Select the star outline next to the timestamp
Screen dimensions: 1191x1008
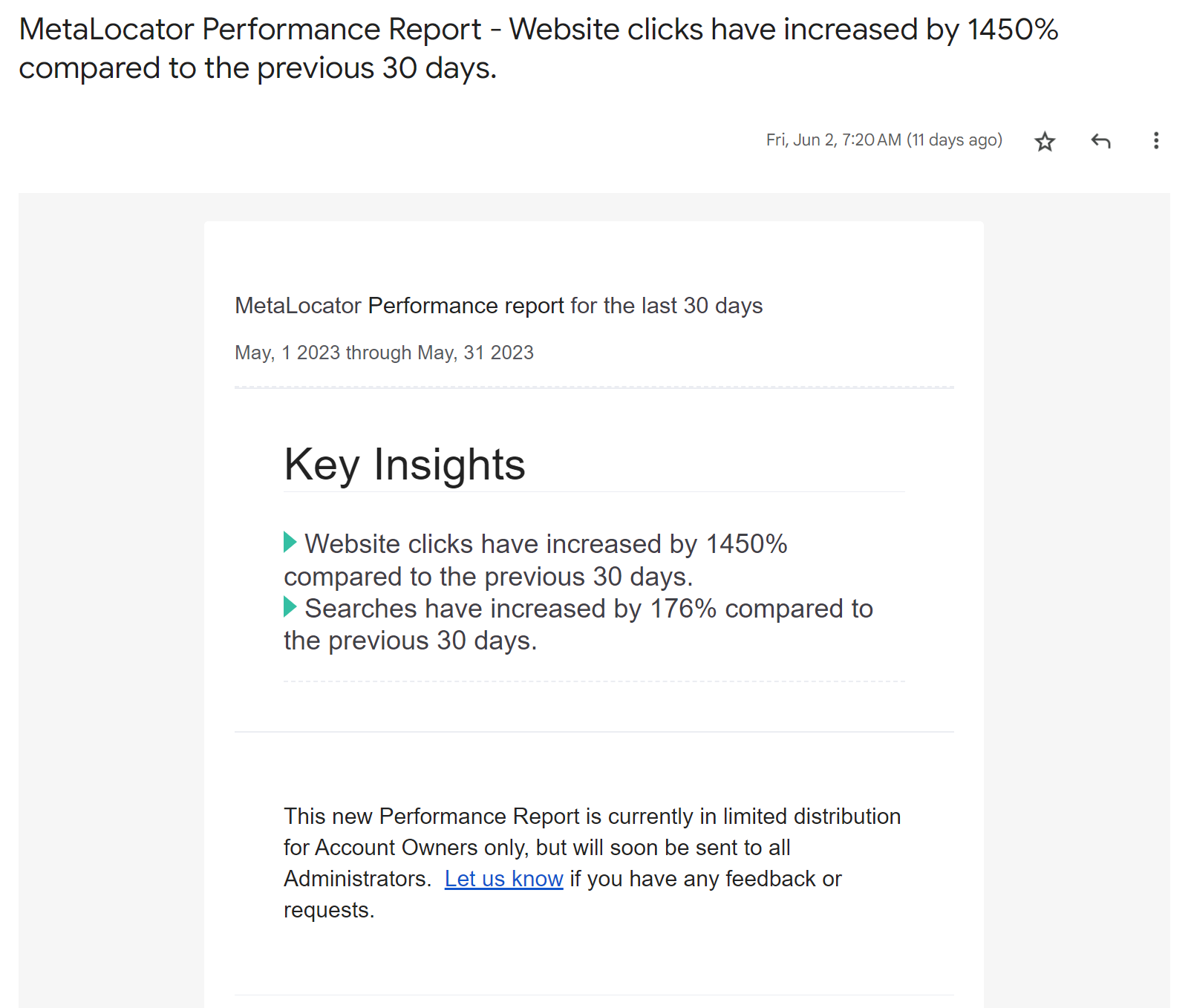pos(1044,140)
